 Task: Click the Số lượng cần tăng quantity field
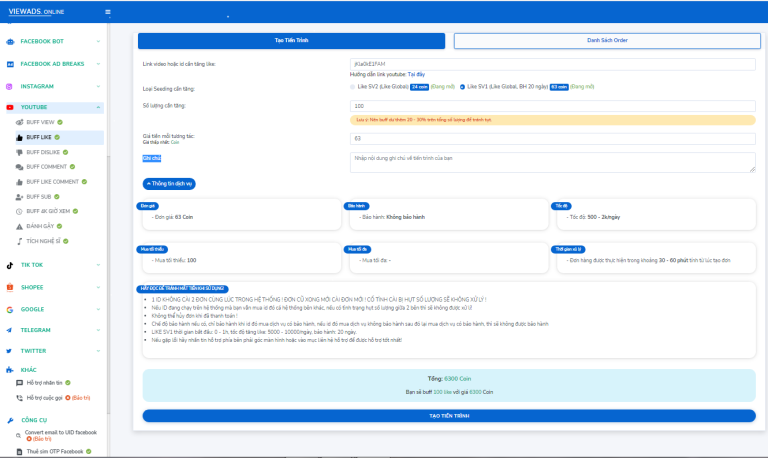[x=552, y=106]
